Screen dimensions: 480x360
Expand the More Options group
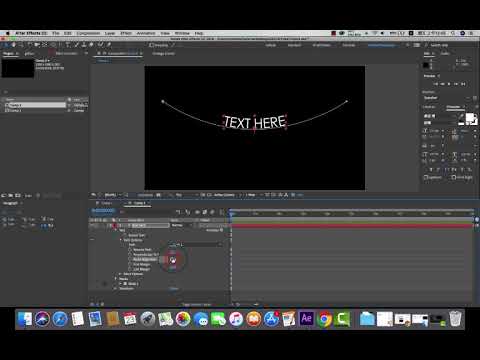pyautogui.click(x=121, y=274)
